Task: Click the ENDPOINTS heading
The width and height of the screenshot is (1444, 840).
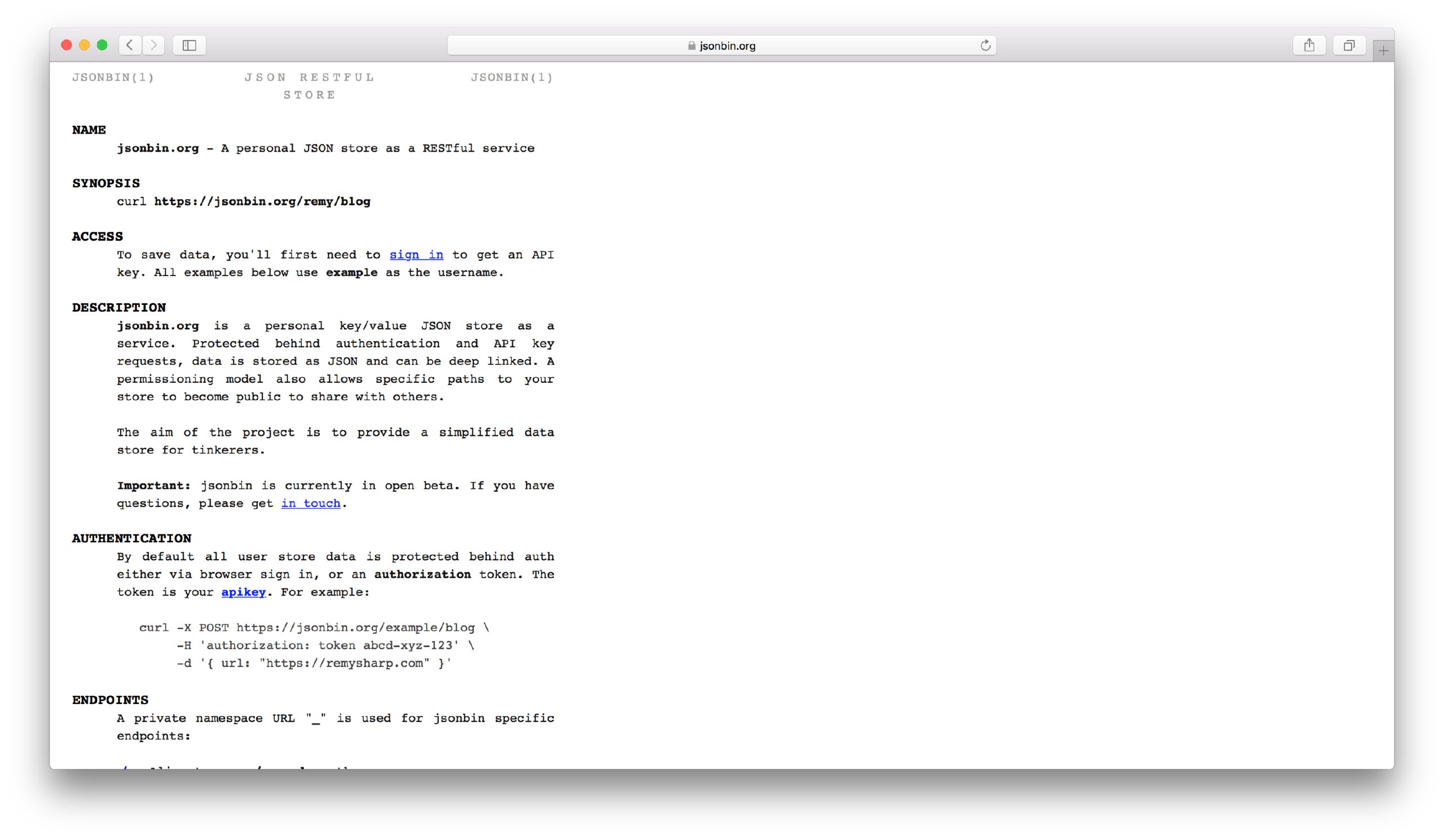Action: [110, 700]
